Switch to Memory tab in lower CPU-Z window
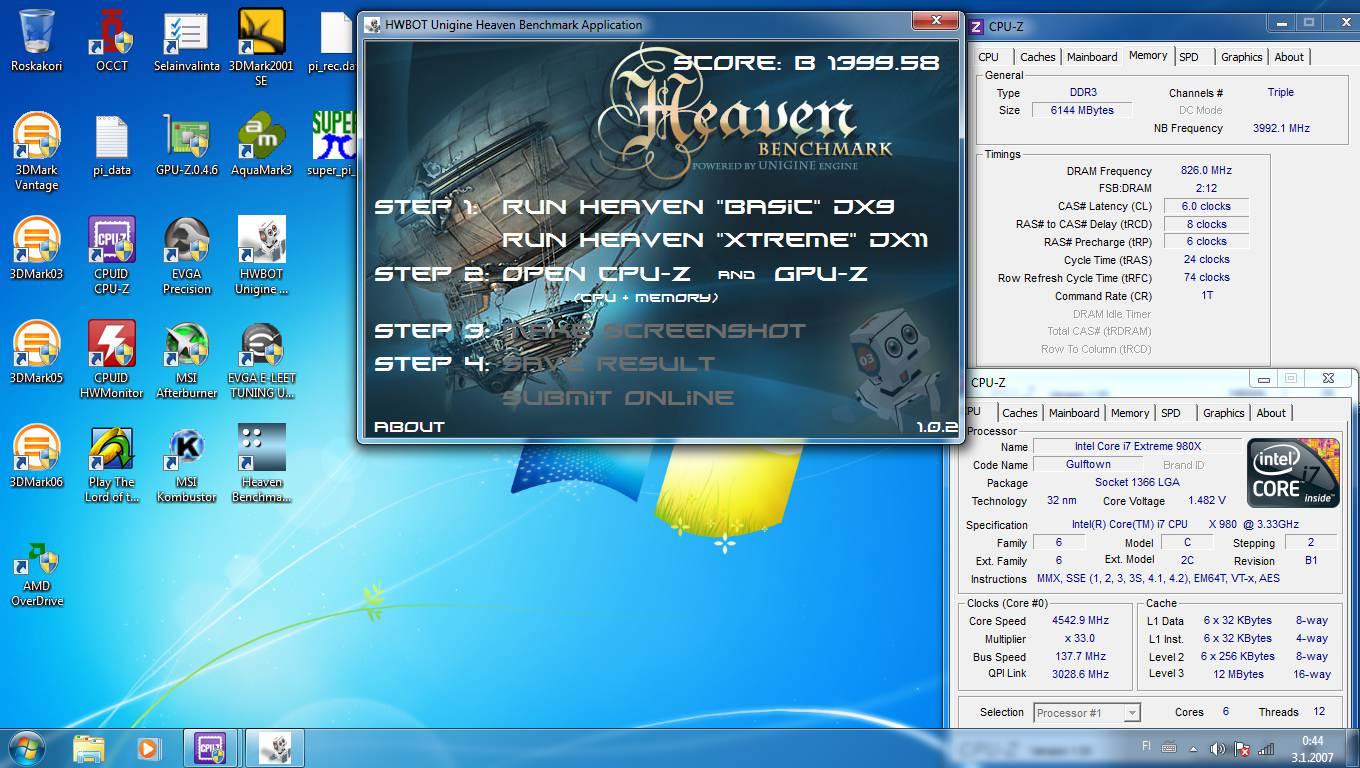 pyautogui.click(x=1129, y=413)
